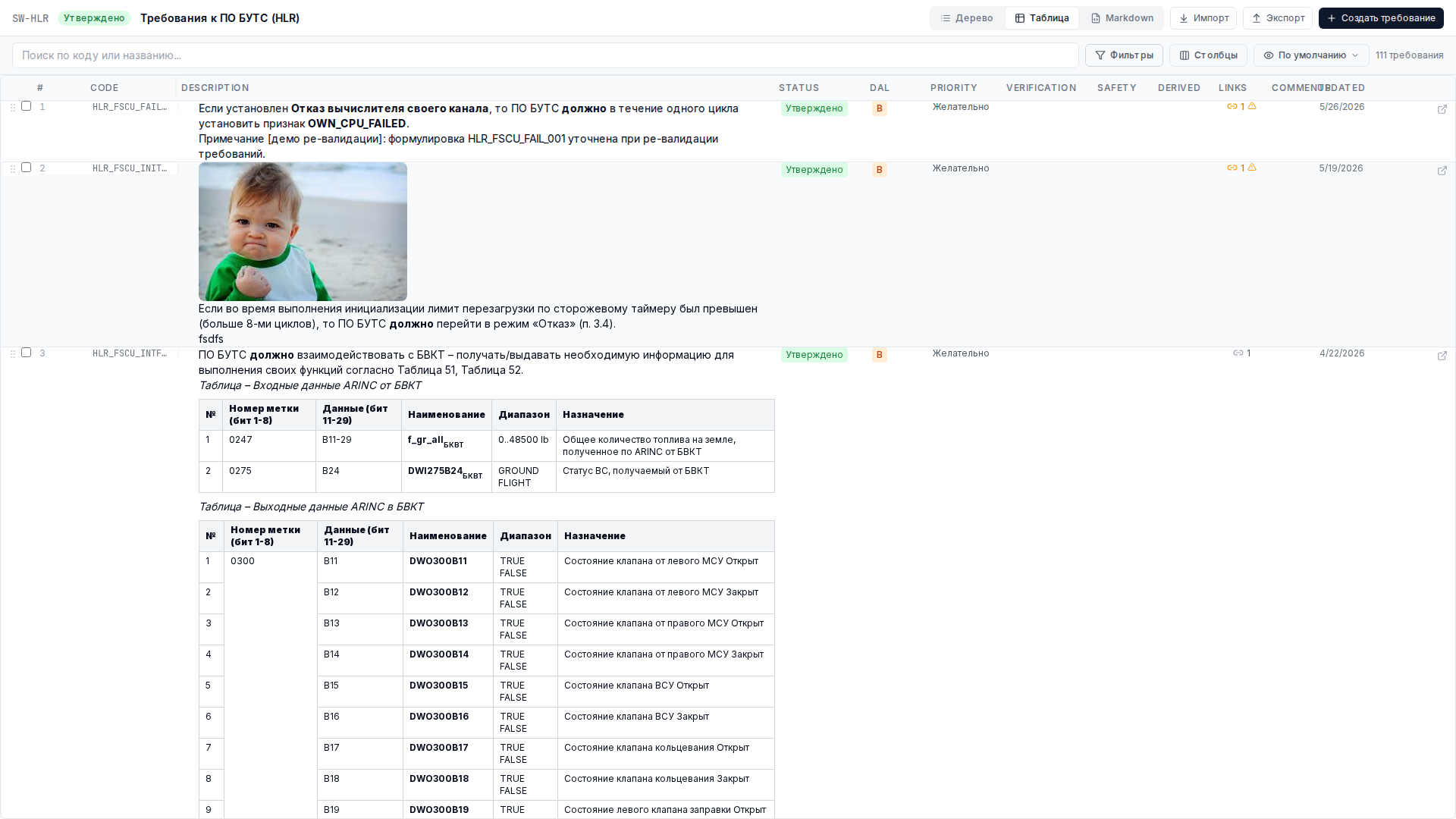
Task: Expand the По умолчанию view dropdown
Action: tap(1311, 55)
